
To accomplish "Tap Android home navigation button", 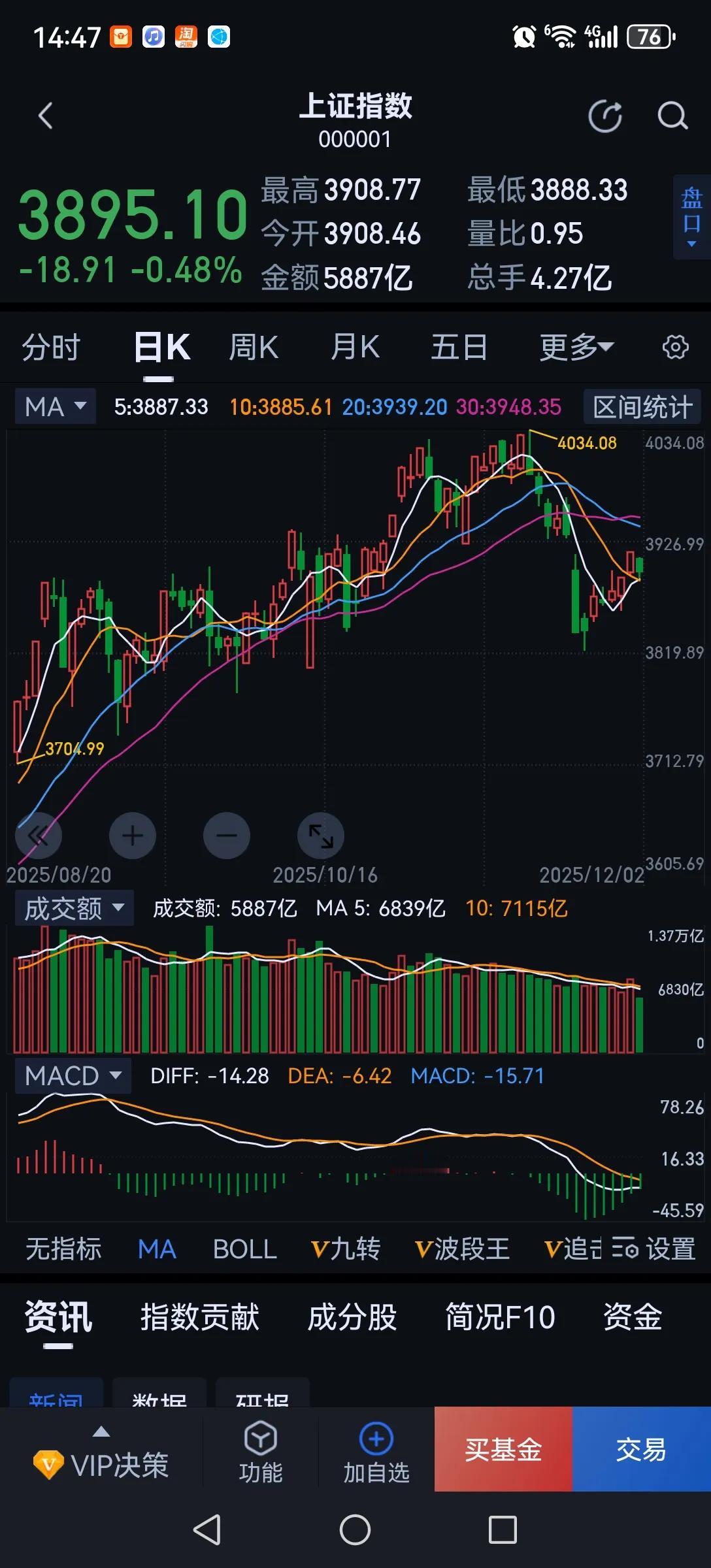I will pos(355,1529).
